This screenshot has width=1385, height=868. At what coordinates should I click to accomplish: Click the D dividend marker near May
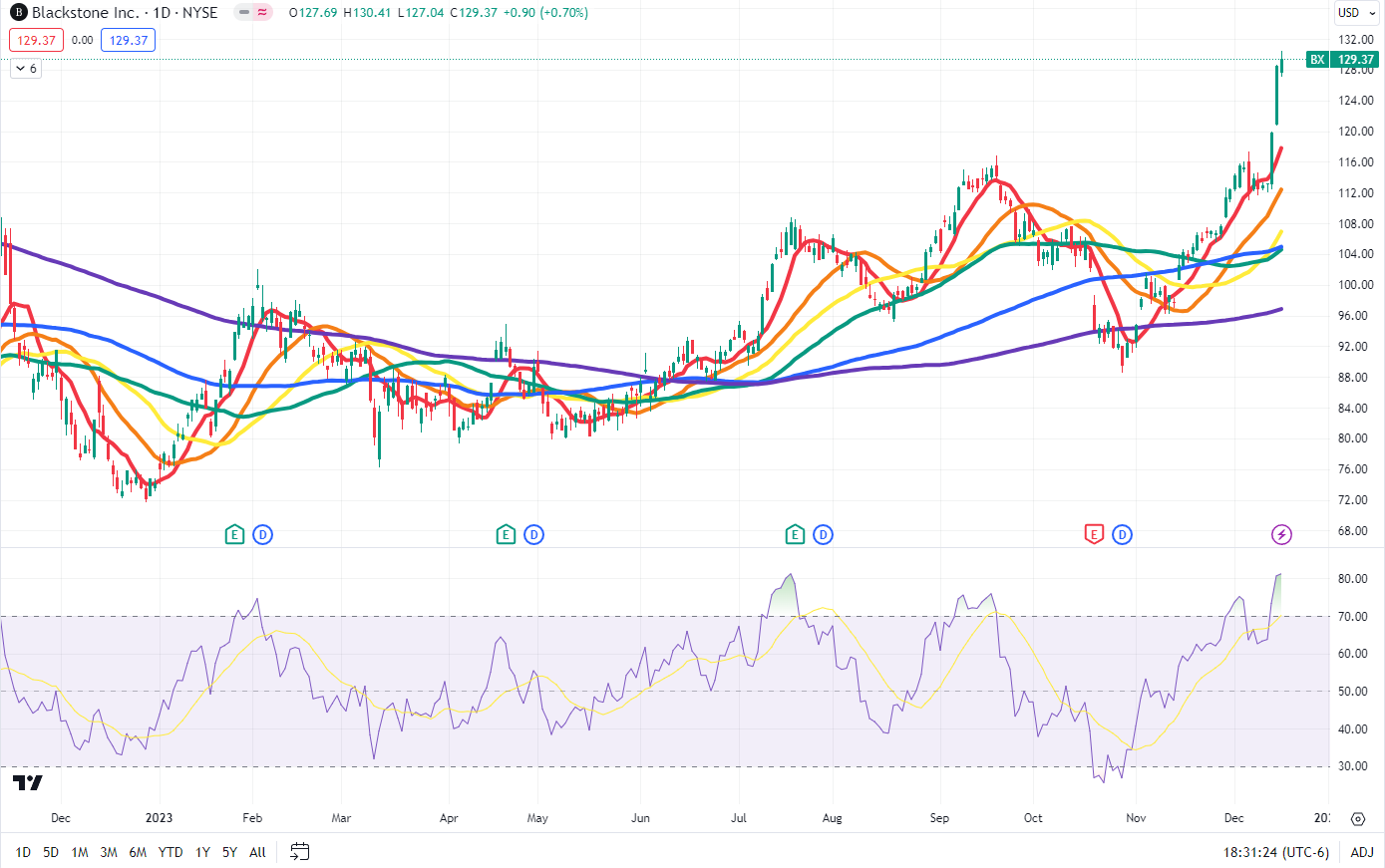[533, 535]
